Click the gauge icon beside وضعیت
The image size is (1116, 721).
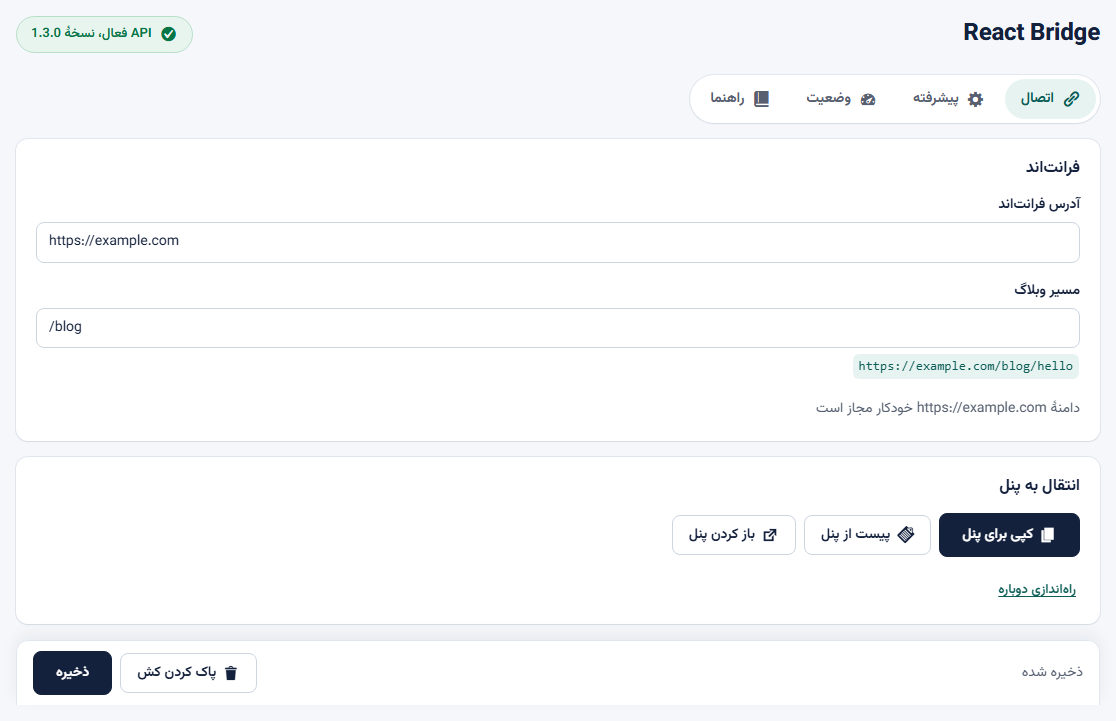868,99
